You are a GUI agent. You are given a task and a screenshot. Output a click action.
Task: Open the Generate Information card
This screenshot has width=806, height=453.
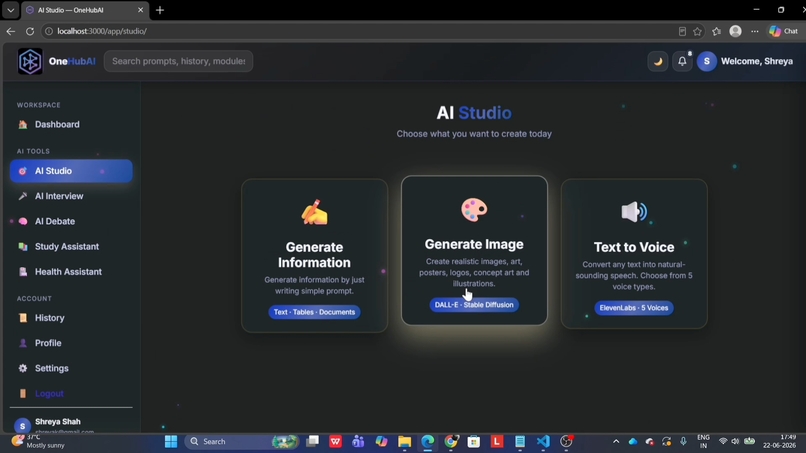pyautogui.click(x=315, y=256)
